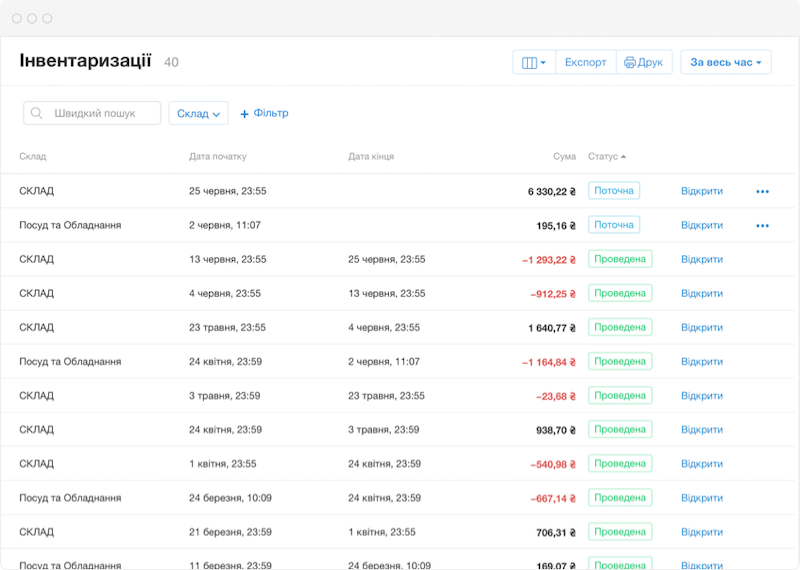Open the За весь час period dropdown
Image resolution: width=800 pixels, height=570 pixels.
click(726, 62)
